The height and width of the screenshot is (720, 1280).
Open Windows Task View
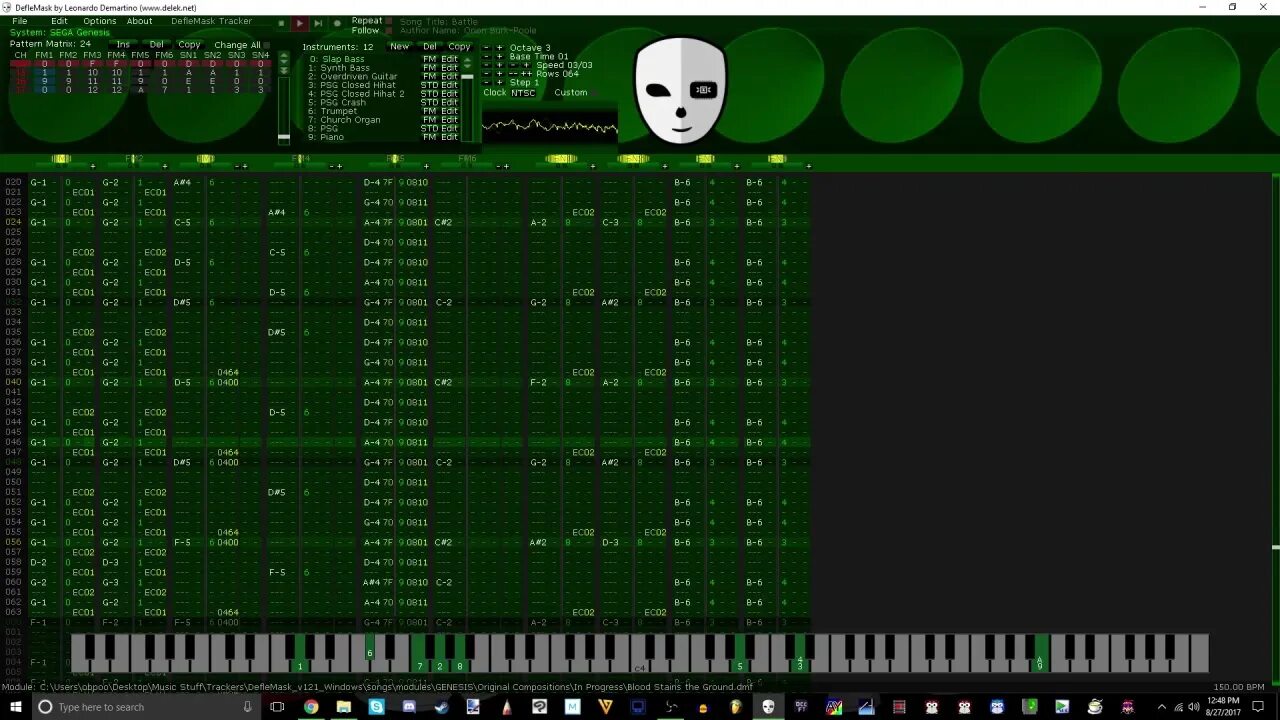pos(278,706)
